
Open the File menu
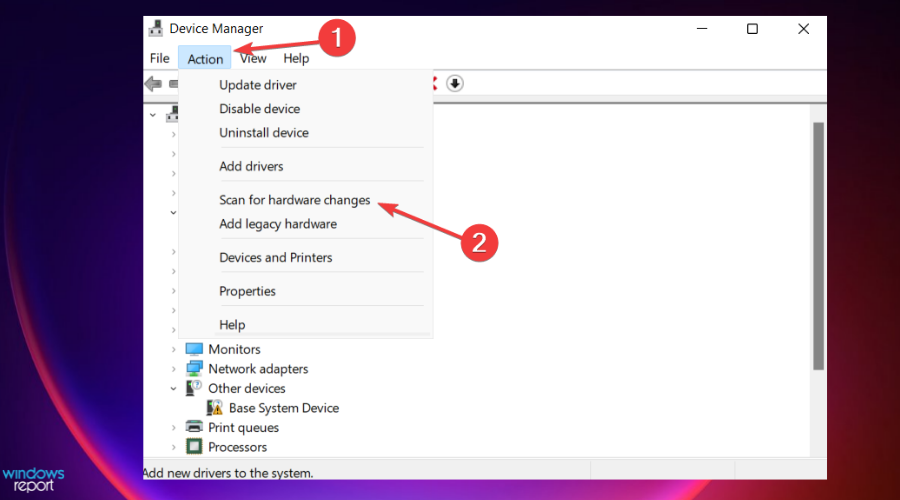click(x=160, y=59)
